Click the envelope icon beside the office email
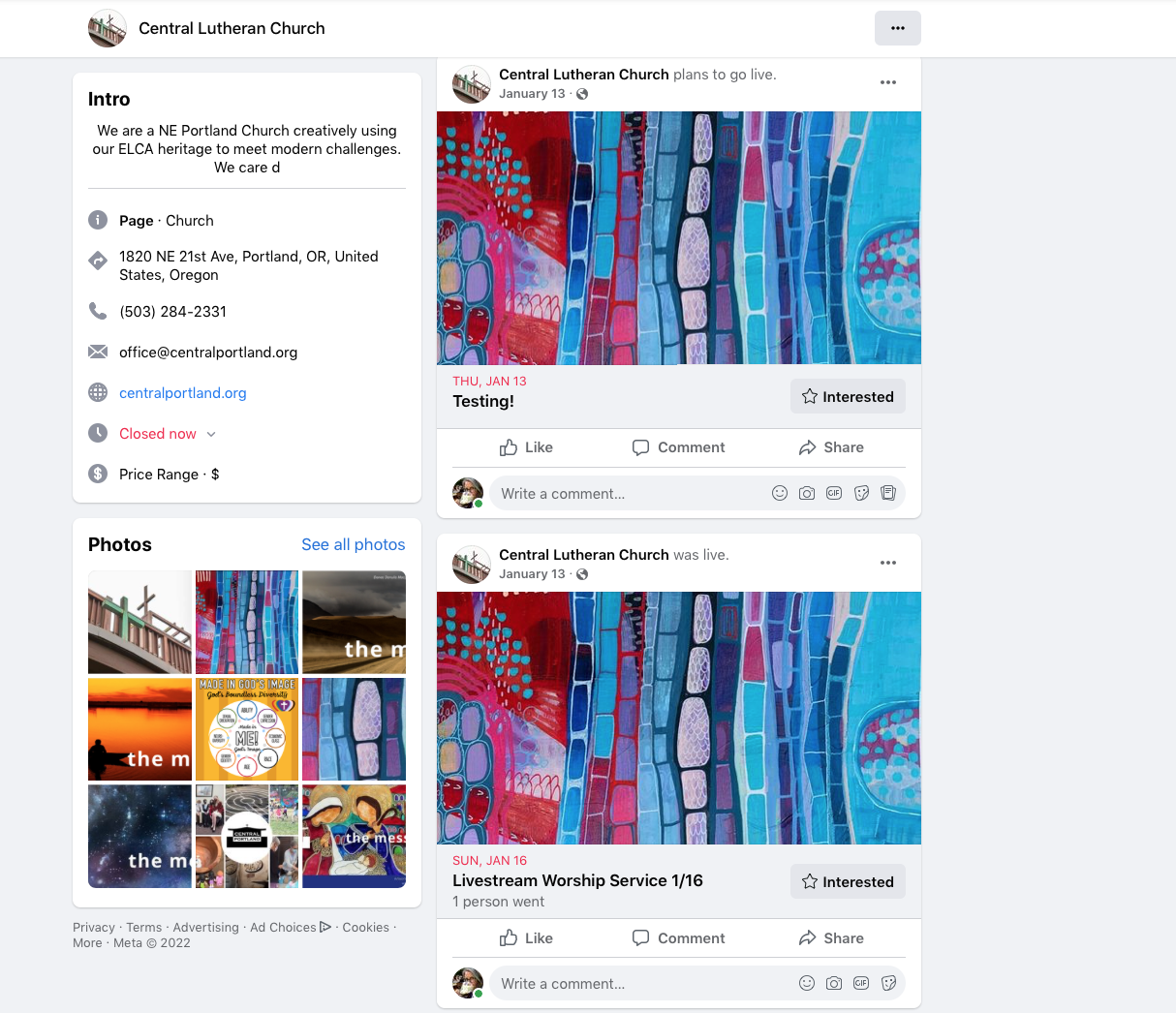This screenshot has width=1176, height=1013. (98, 352)
